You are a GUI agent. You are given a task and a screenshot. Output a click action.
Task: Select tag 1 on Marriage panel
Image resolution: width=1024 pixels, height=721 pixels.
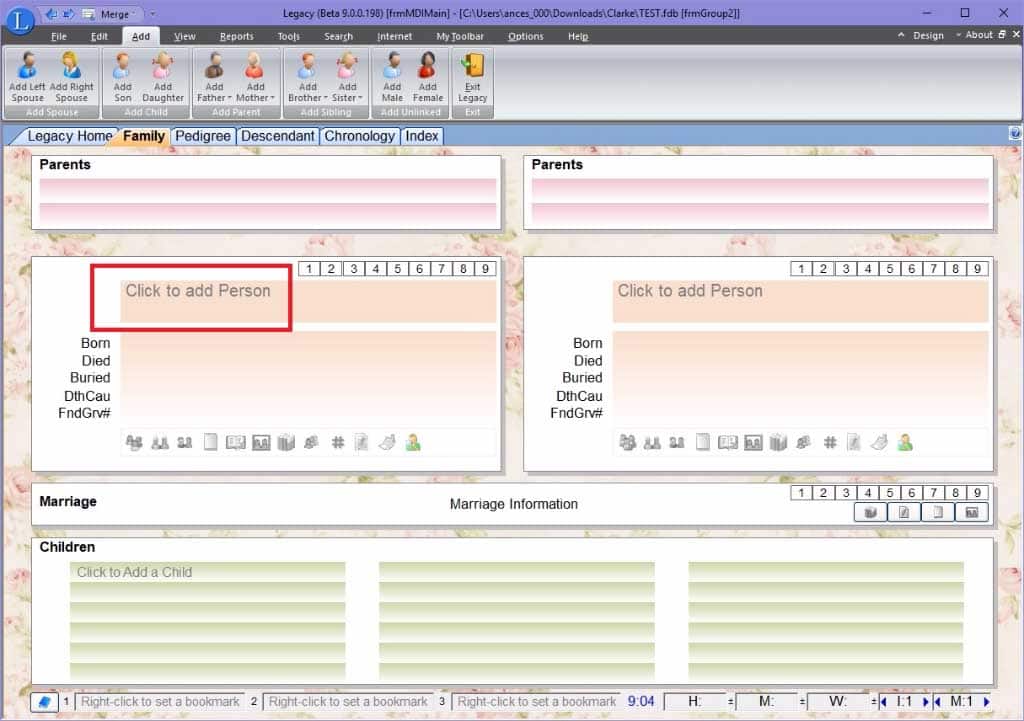[801, 492]
